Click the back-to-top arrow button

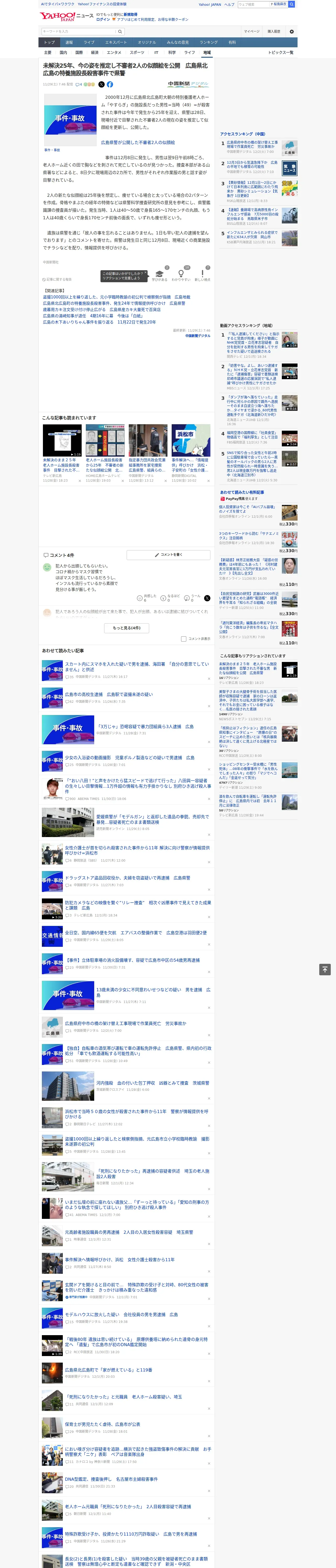click(x=325, y=970)
